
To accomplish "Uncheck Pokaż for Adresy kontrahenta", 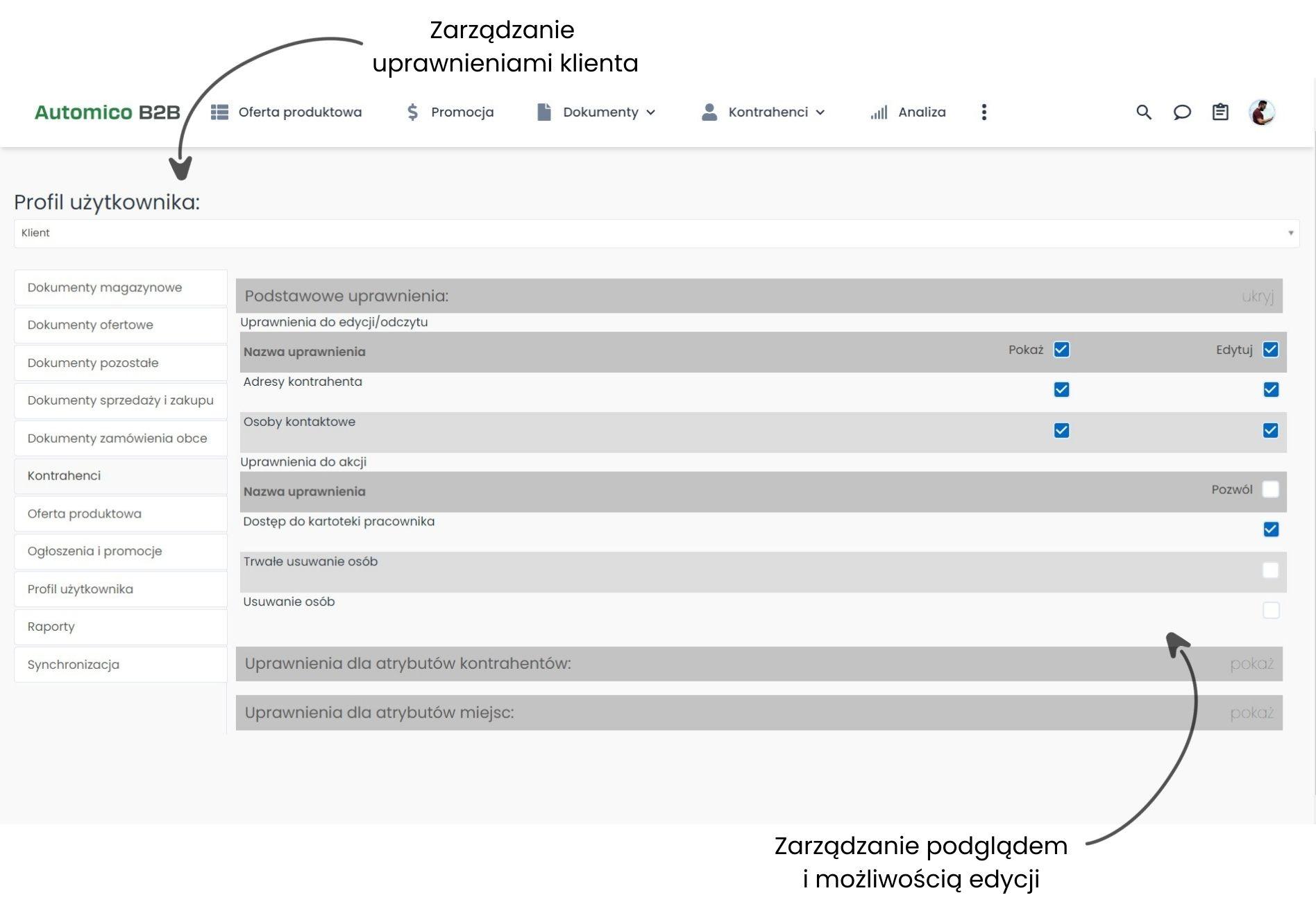I will 1061,390.
